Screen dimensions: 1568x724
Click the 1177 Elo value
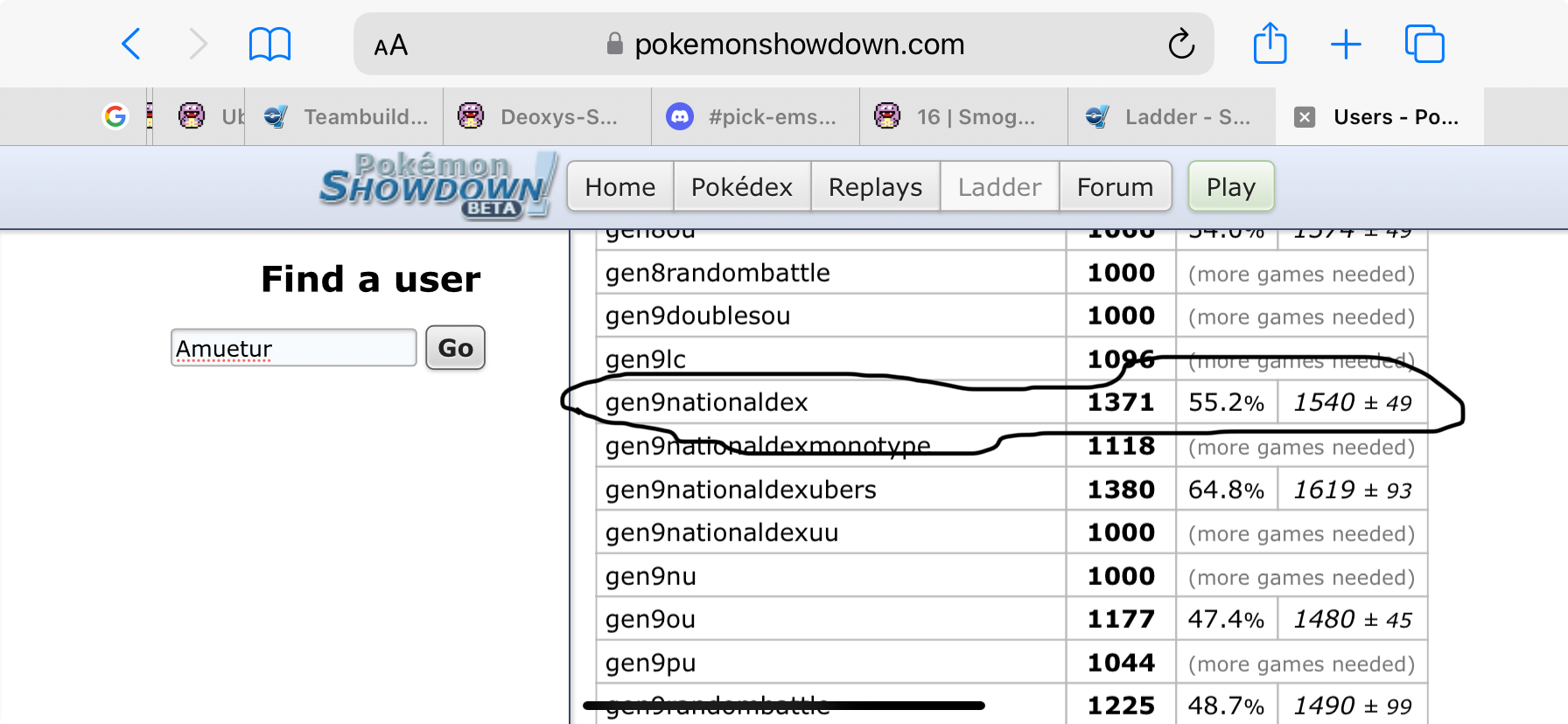(1121, 619)
